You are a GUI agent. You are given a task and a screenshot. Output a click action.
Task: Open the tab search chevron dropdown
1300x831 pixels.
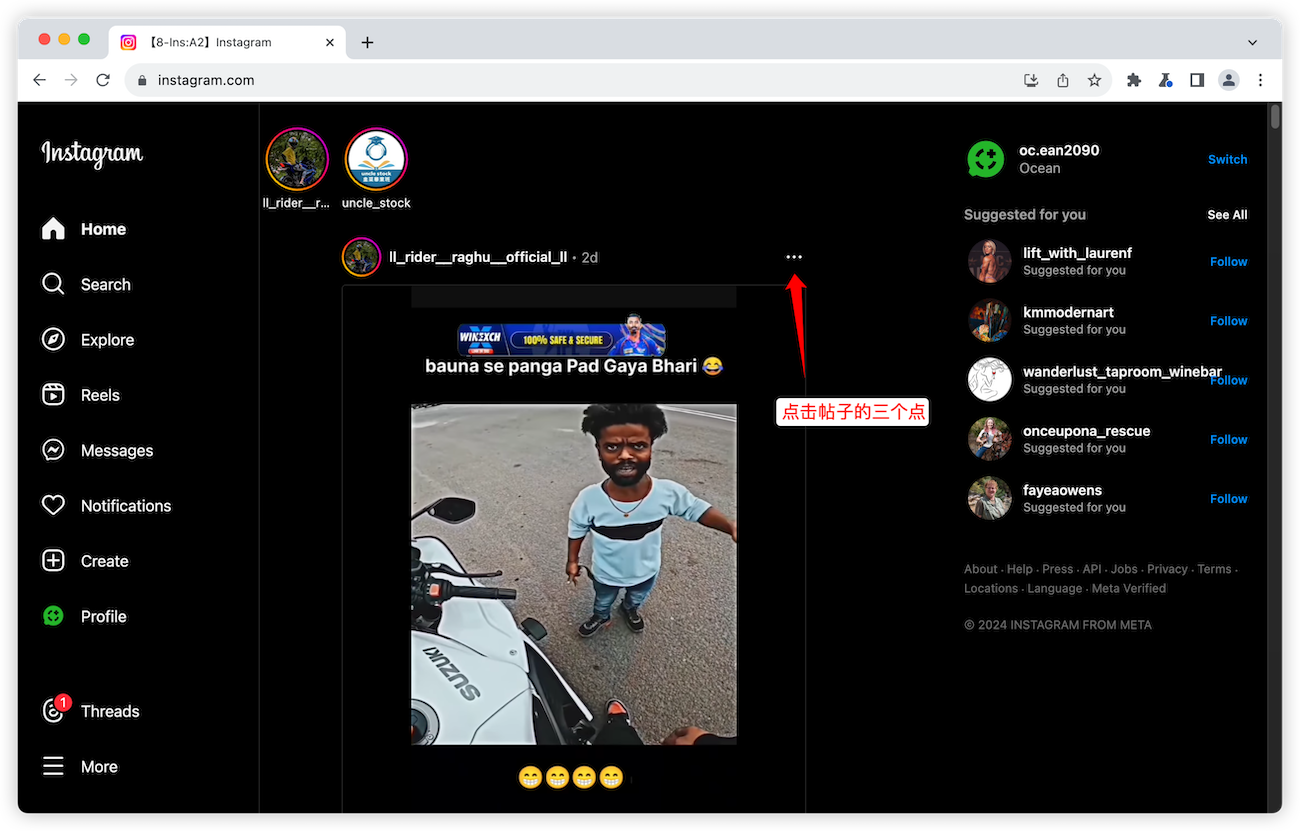[x=1252, y=42]
